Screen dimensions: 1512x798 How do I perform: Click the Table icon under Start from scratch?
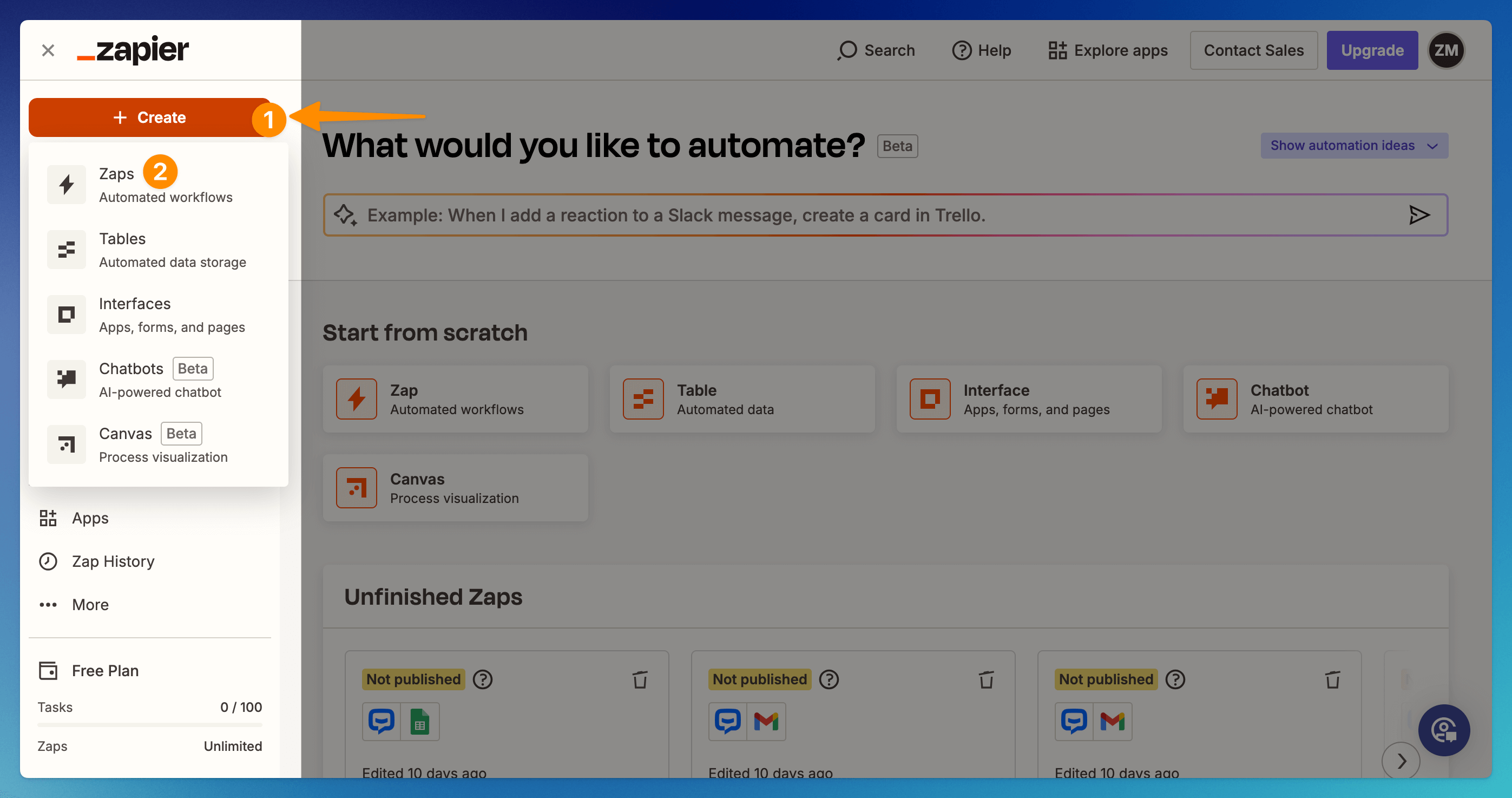click(643, 400)
